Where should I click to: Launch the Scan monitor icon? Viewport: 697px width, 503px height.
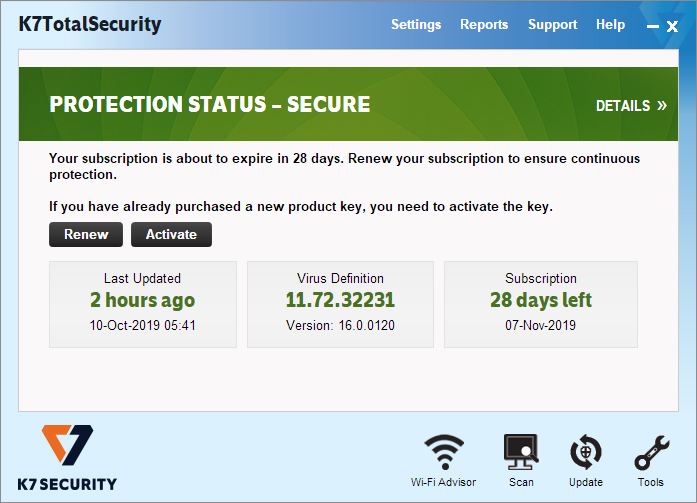[521, 453]
